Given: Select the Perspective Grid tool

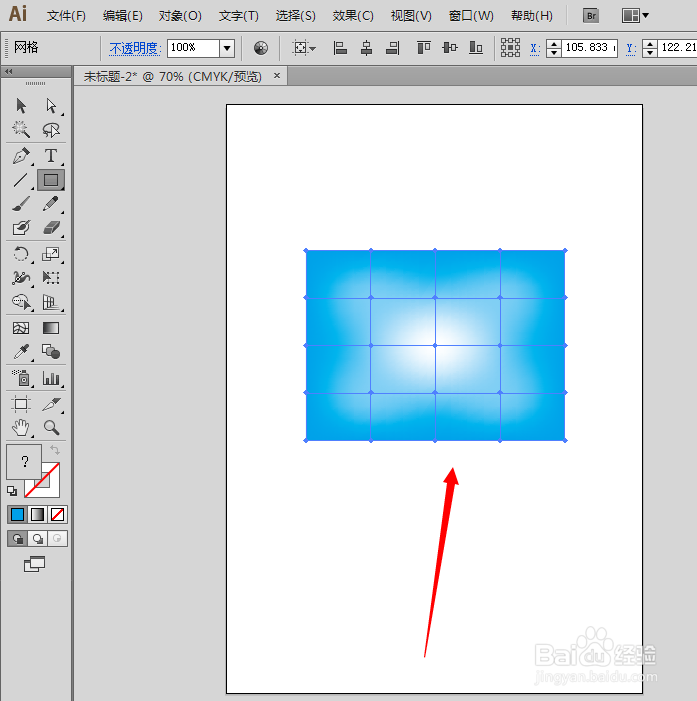Looking at the screenshot, I should coord(51,302).
